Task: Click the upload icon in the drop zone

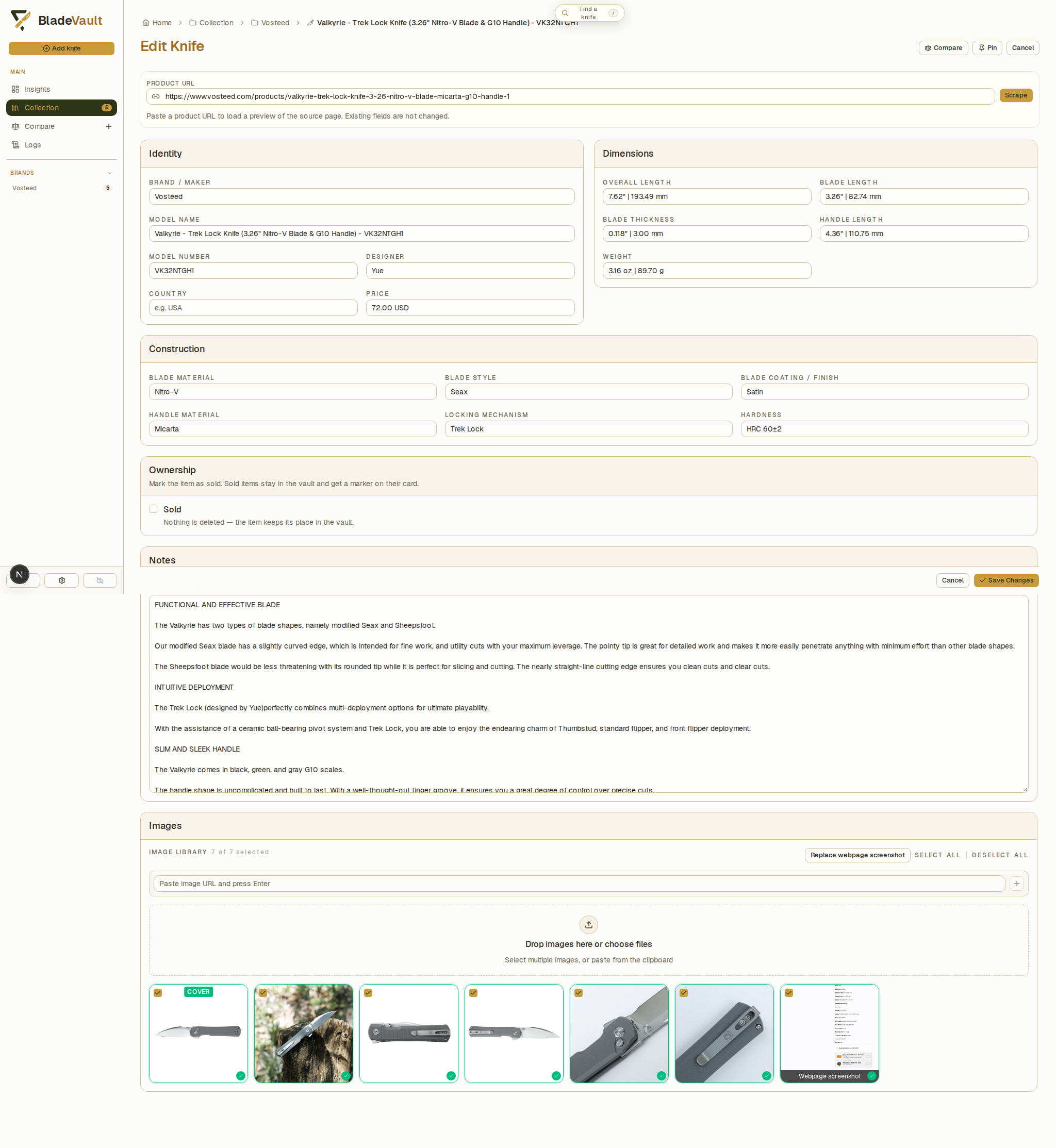Action: [588, 925]
